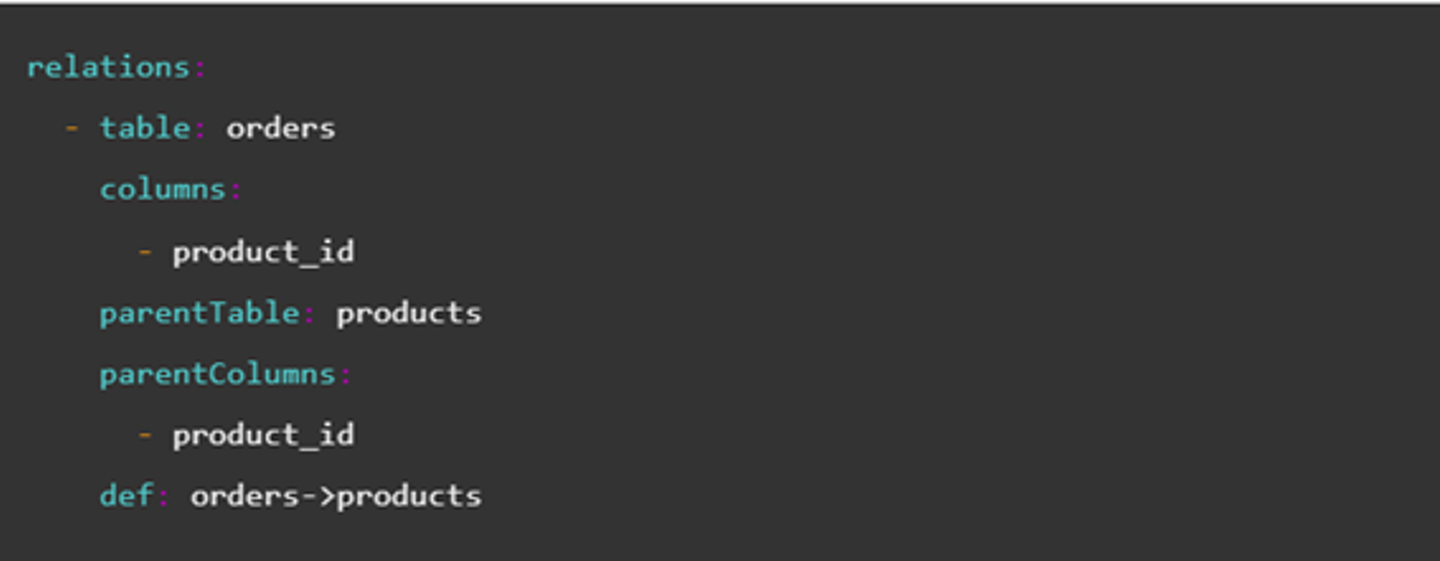Click the colon after "parentTable"
1440x561 pixels.
point(309,313)
